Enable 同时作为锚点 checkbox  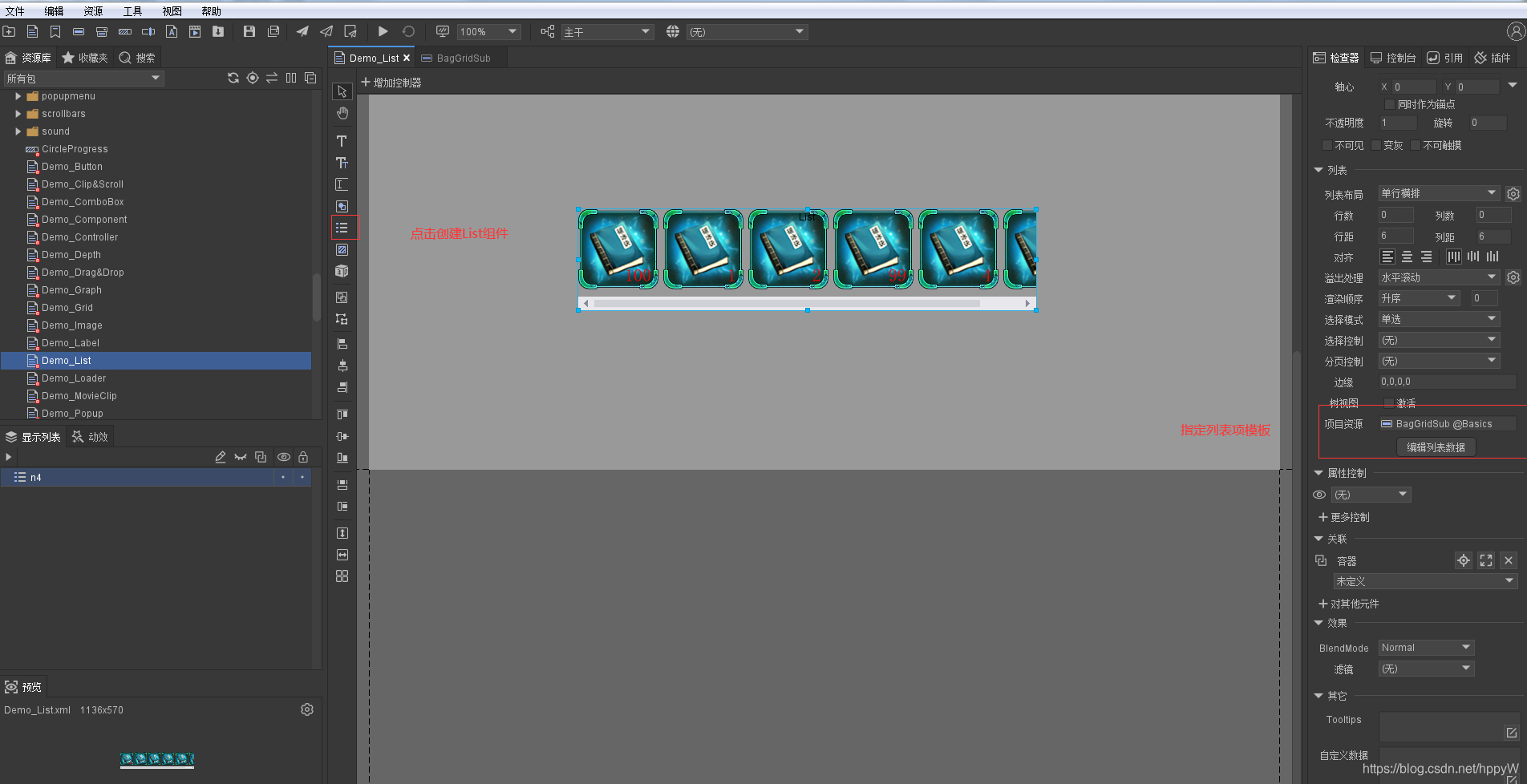coord(1390,104)
